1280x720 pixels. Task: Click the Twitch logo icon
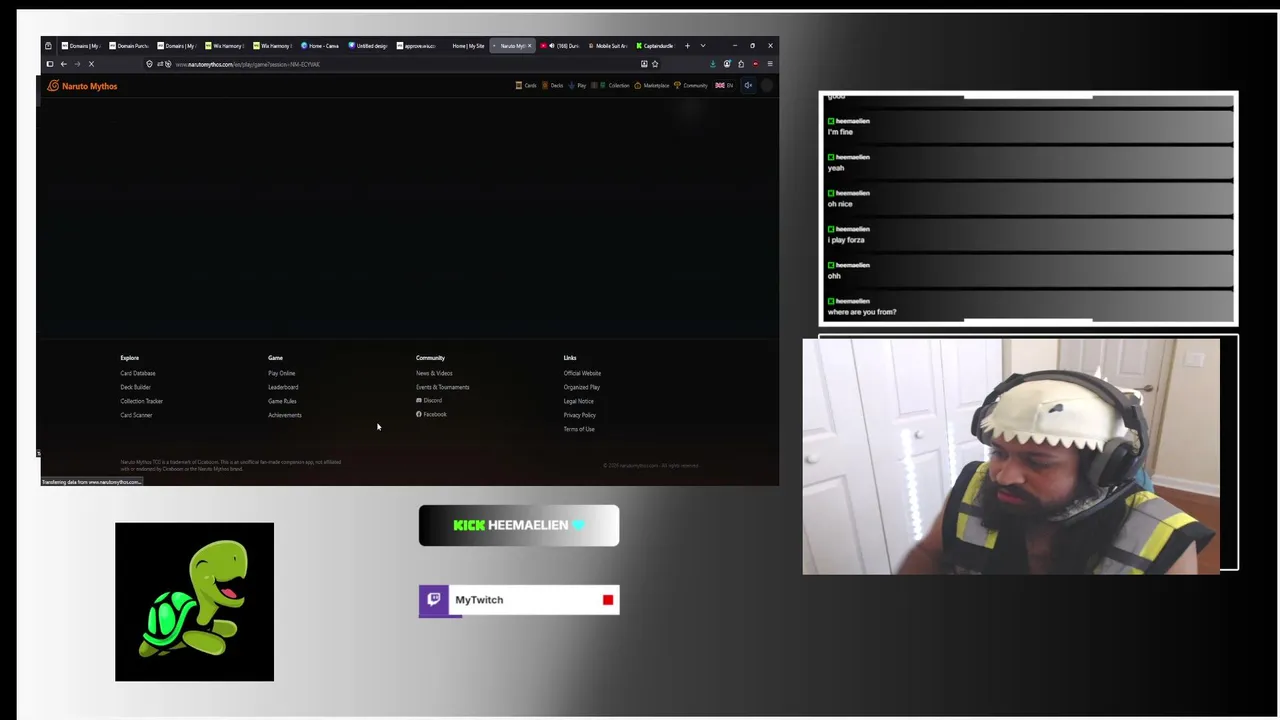(434, 599)
